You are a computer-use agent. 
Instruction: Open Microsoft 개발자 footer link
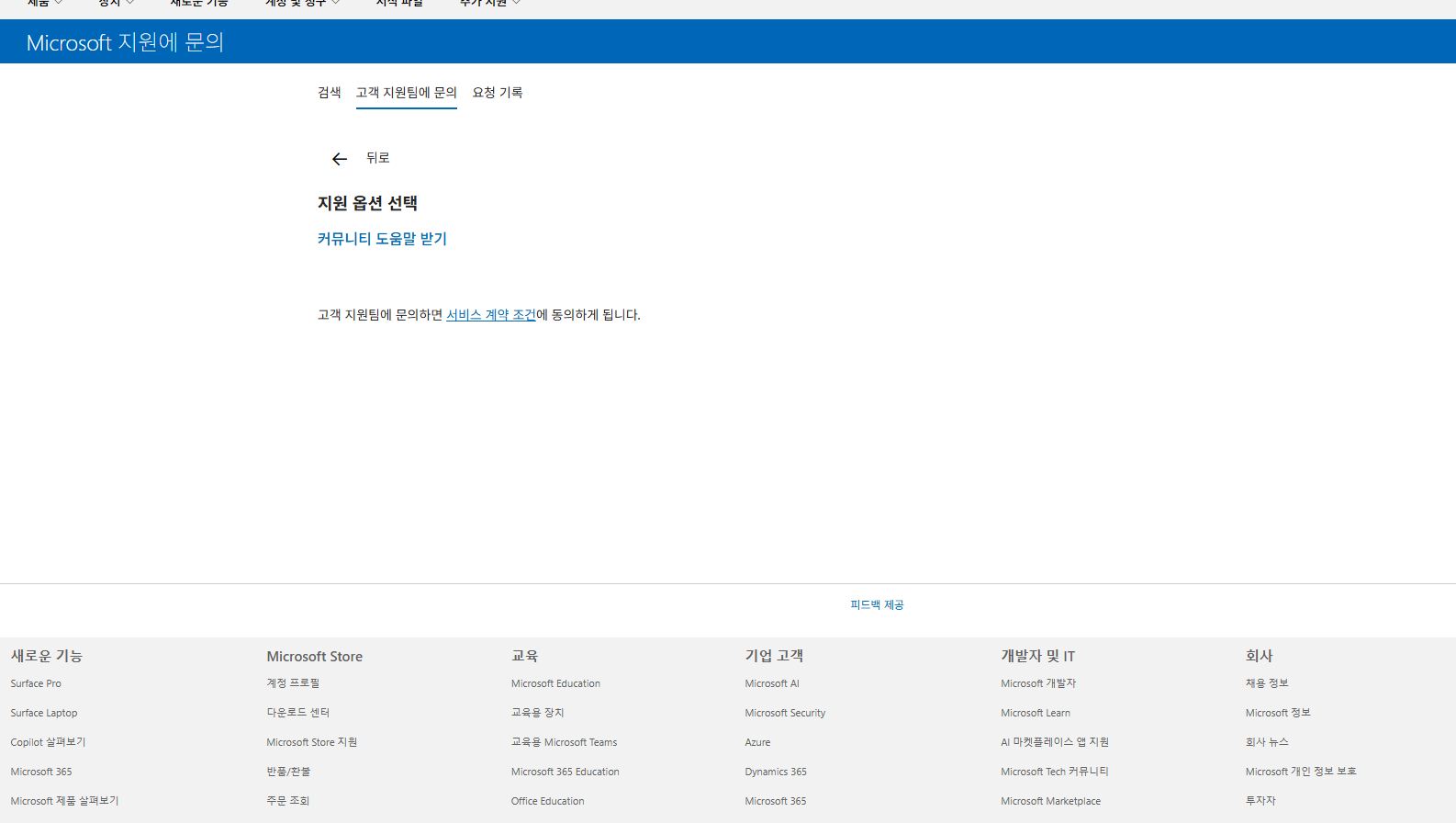click(1038, 683)
